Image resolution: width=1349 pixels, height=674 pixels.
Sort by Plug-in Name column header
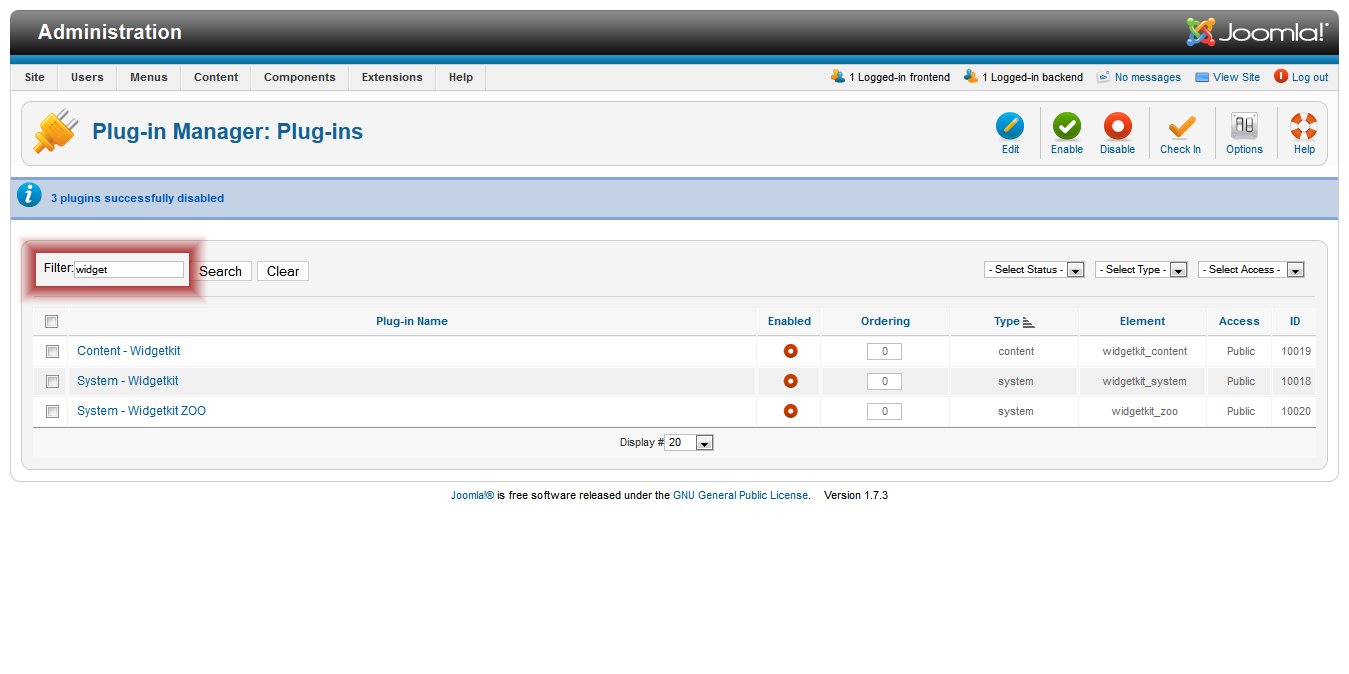(x=412, y=321)
